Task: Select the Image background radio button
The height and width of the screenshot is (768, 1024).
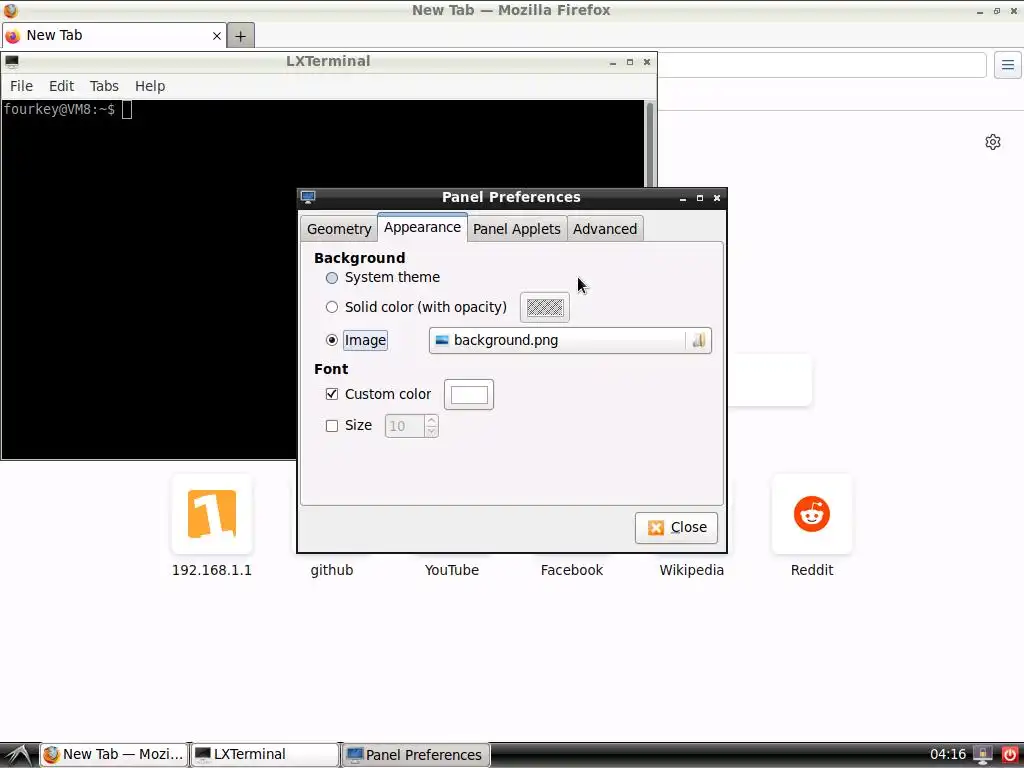Action: [x=332, y=340]
